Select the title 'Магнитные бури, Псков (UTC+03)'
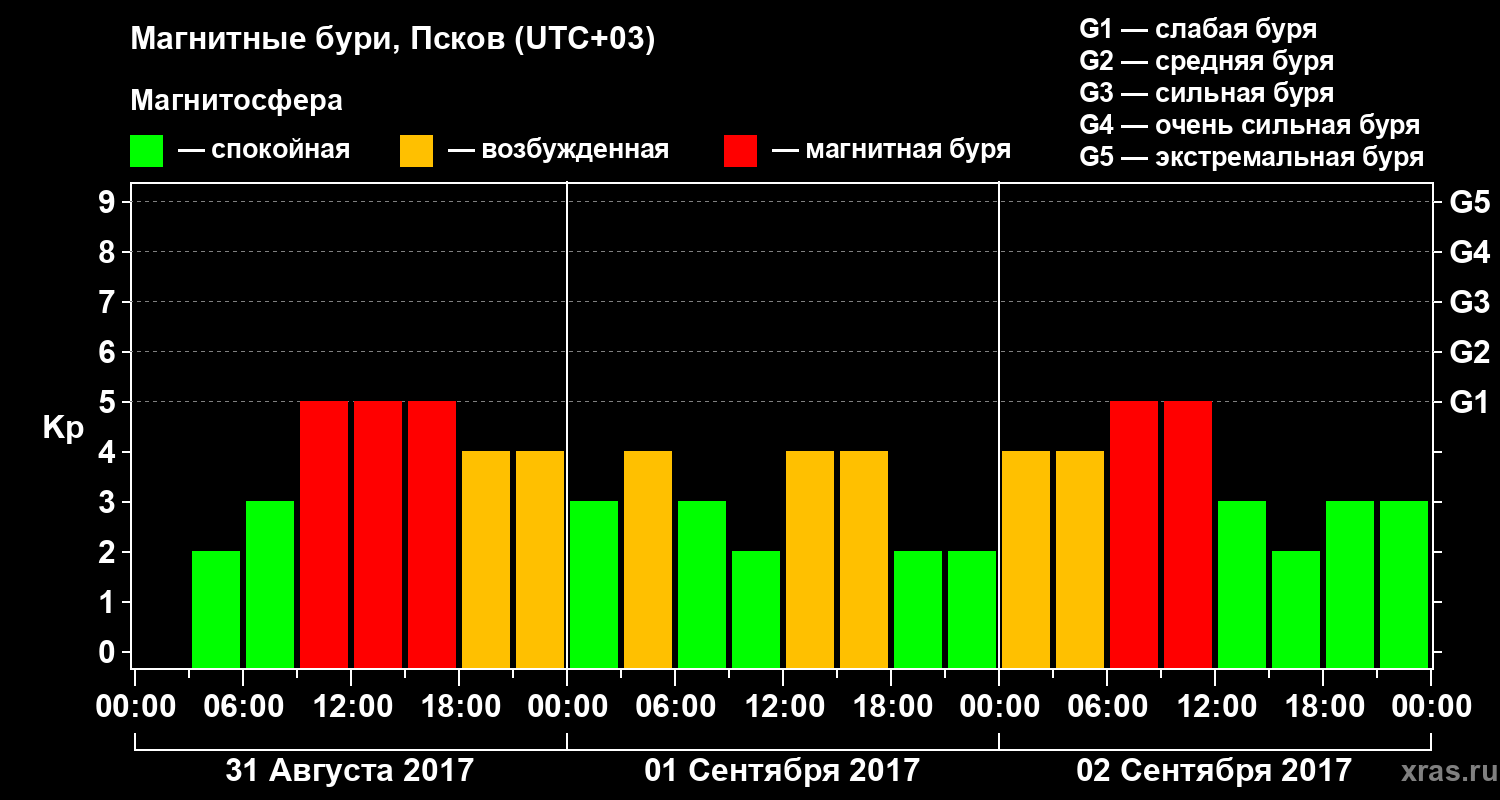 pos(393,41)
